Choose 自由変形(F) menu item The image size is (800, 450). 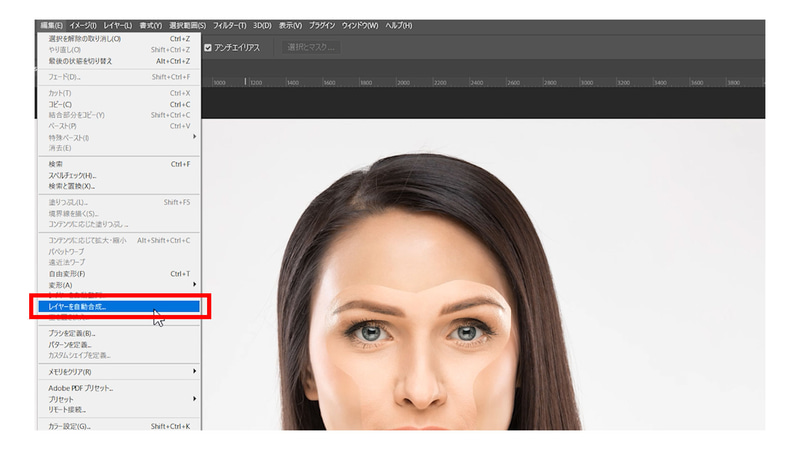119,274
